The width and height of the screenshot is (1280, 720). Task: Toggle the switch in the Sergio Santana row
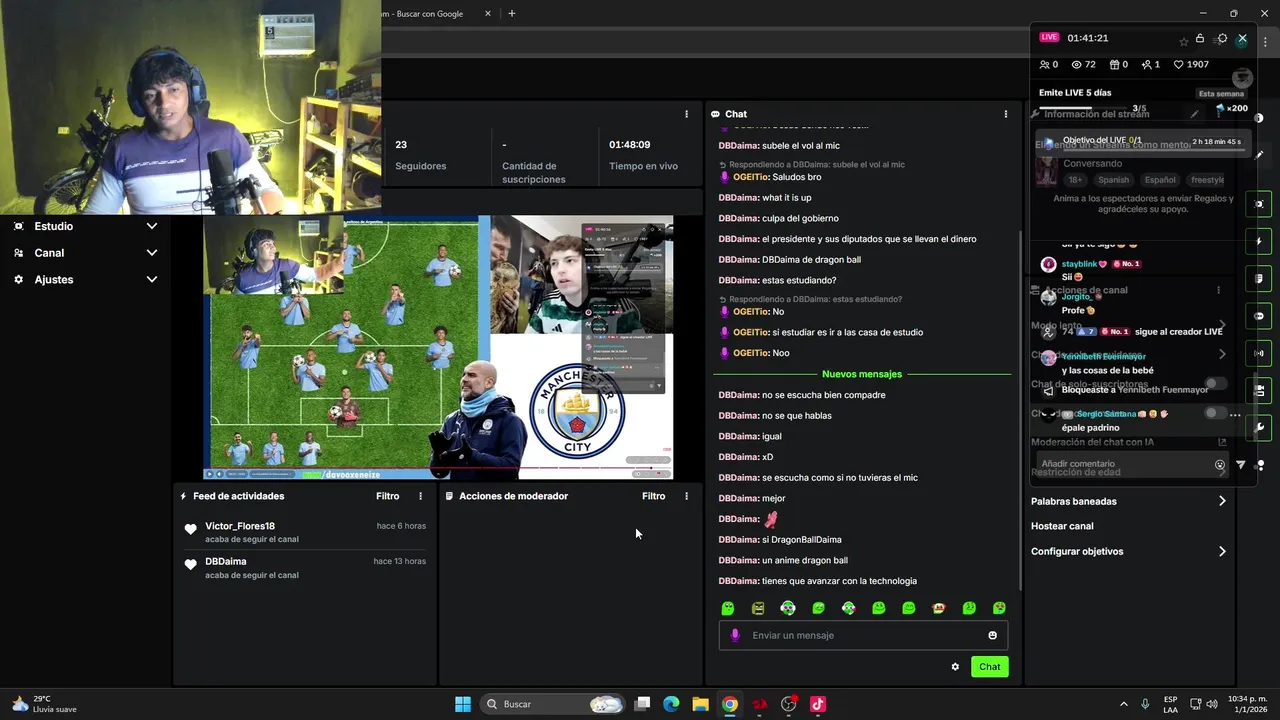click(x=1215, y=413)
